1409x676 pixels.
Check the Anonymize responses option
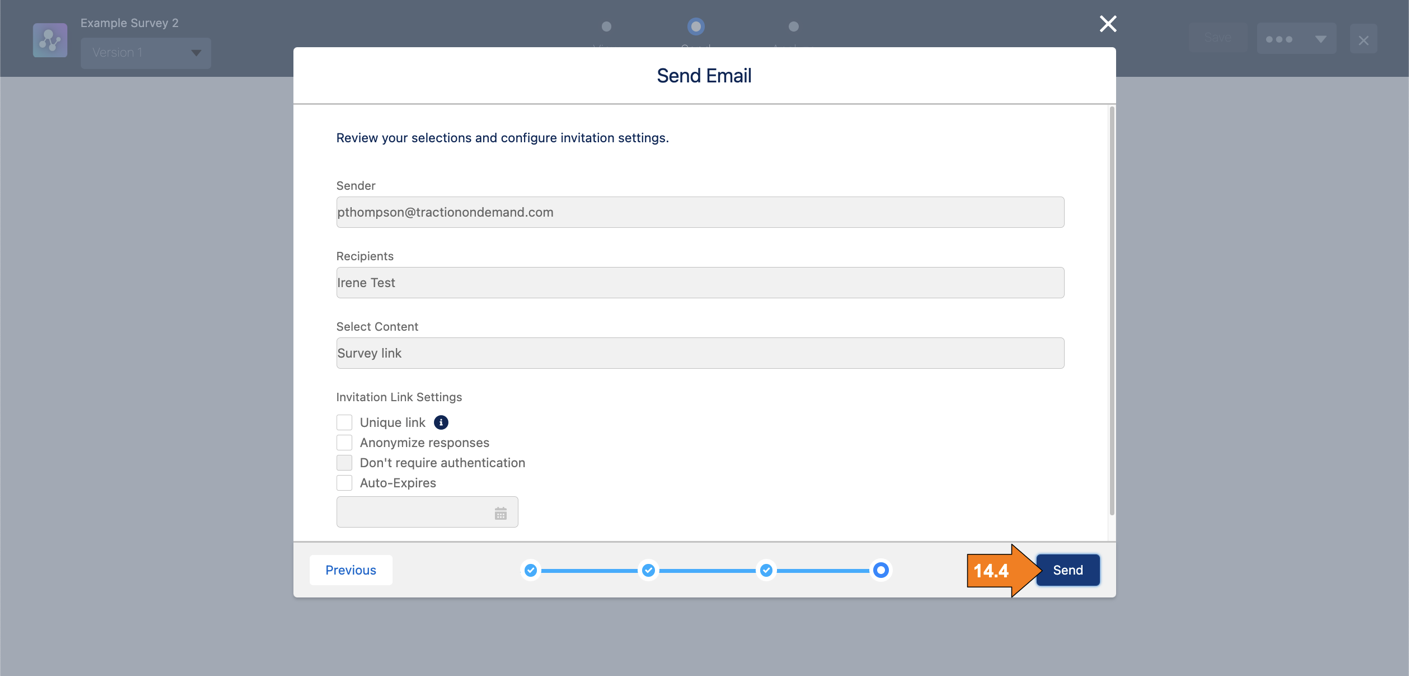[x=344, y=442]
